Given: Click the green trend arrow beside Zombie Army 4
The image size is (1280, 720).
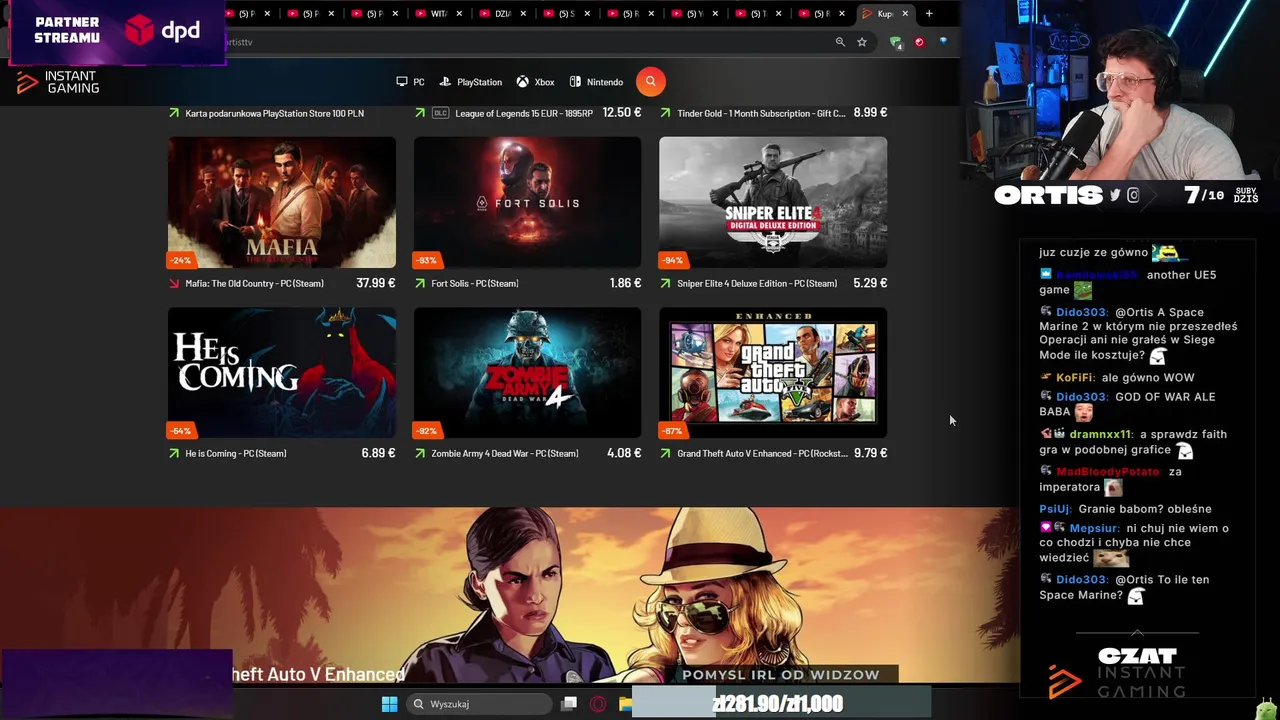Looking at the screenshot, I should click(x=420, y=454).
